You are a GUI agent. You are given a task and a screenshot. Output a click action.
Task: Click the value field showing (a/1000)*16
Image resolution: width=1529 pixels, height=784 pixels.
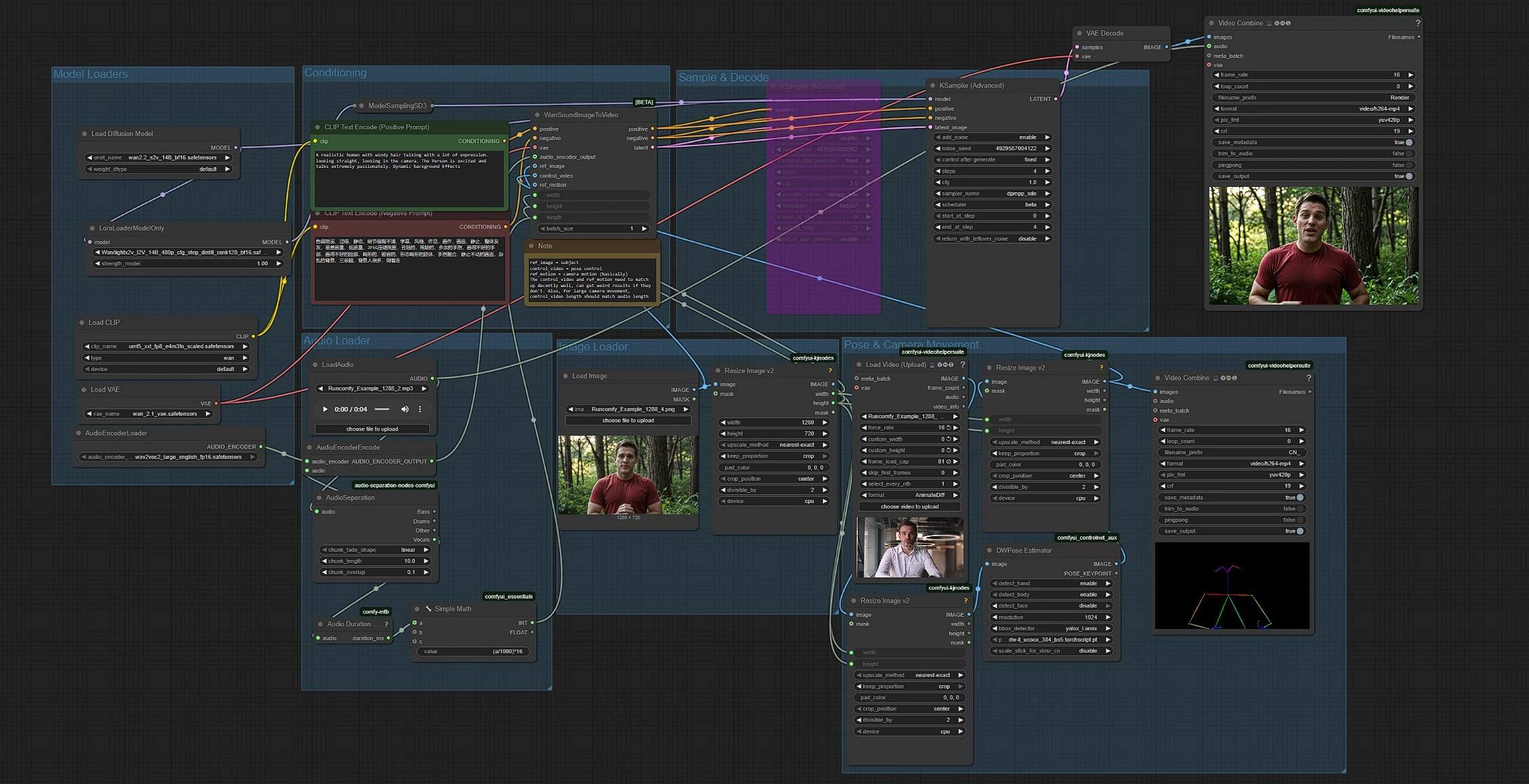(x=473, y=651)
